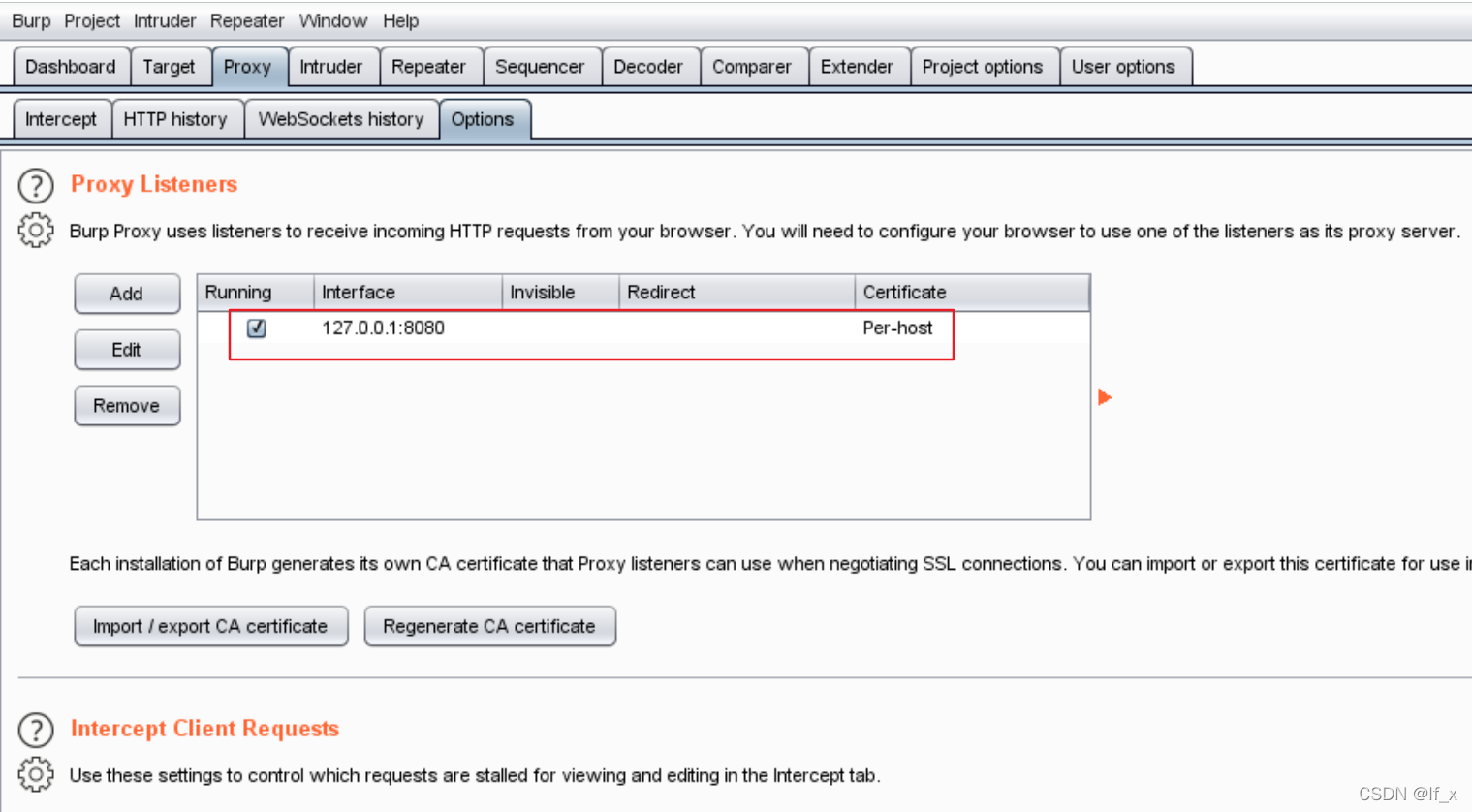Sort by the Redirect column header
Viewport: 1472px width, 812px height.
[x=736, y=293]
